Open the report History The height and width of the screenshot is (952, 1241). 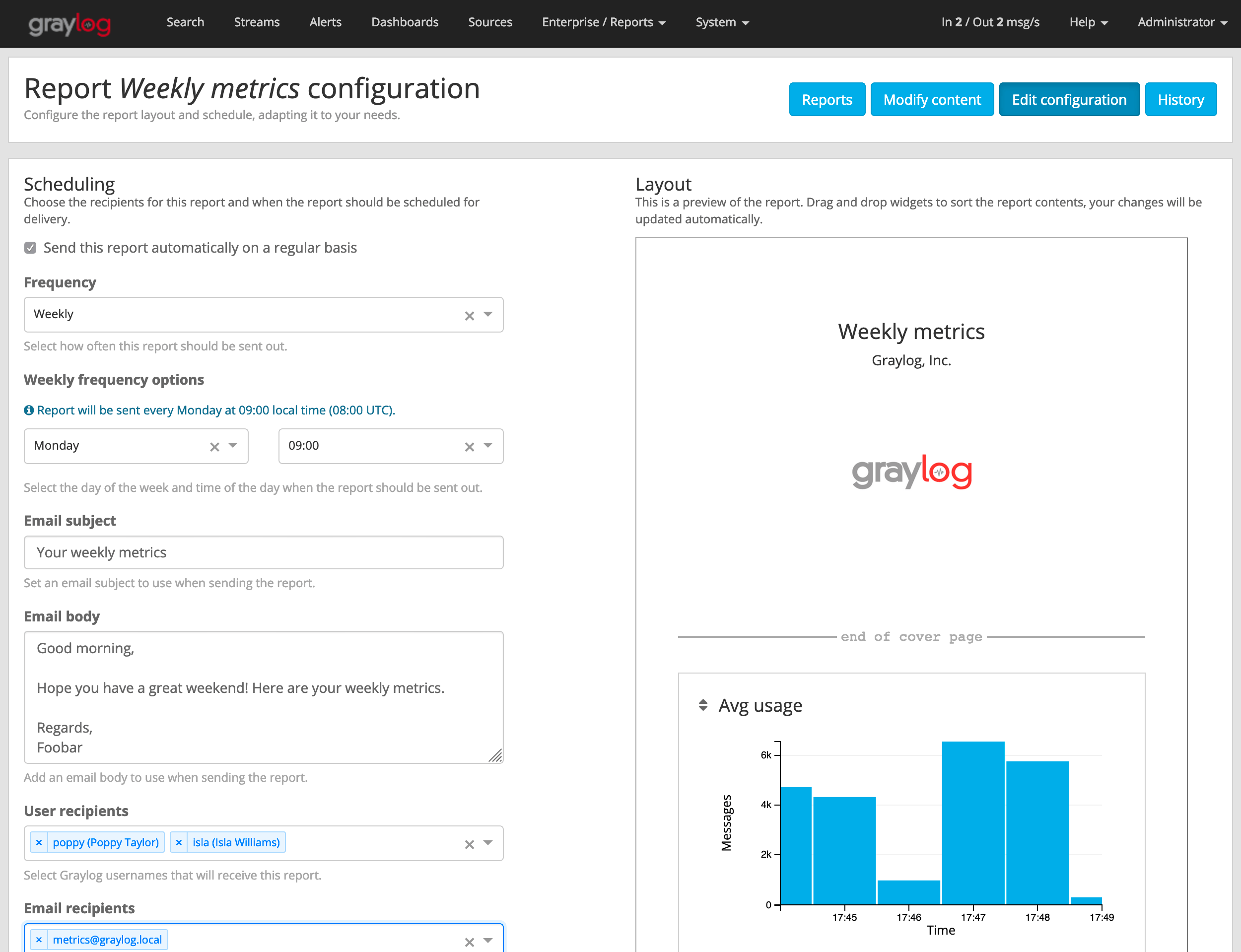(x=1181, y=99)
